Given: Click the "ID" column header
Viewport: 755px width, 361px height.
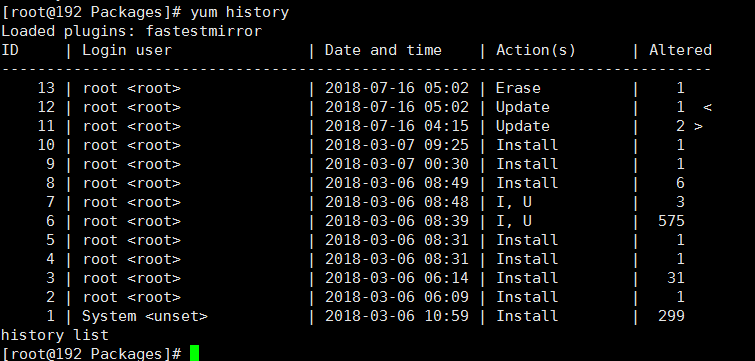Looking at the screenshot, I should (x=10, y=50).
